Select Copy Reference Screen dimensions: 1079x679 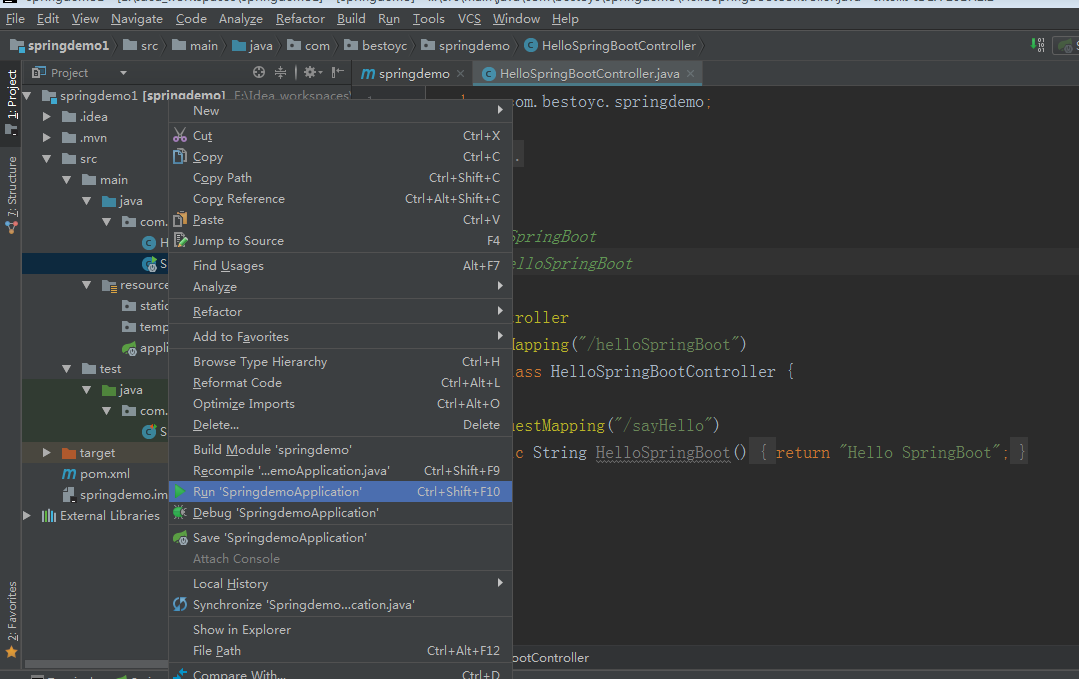[x=341, y=199]
